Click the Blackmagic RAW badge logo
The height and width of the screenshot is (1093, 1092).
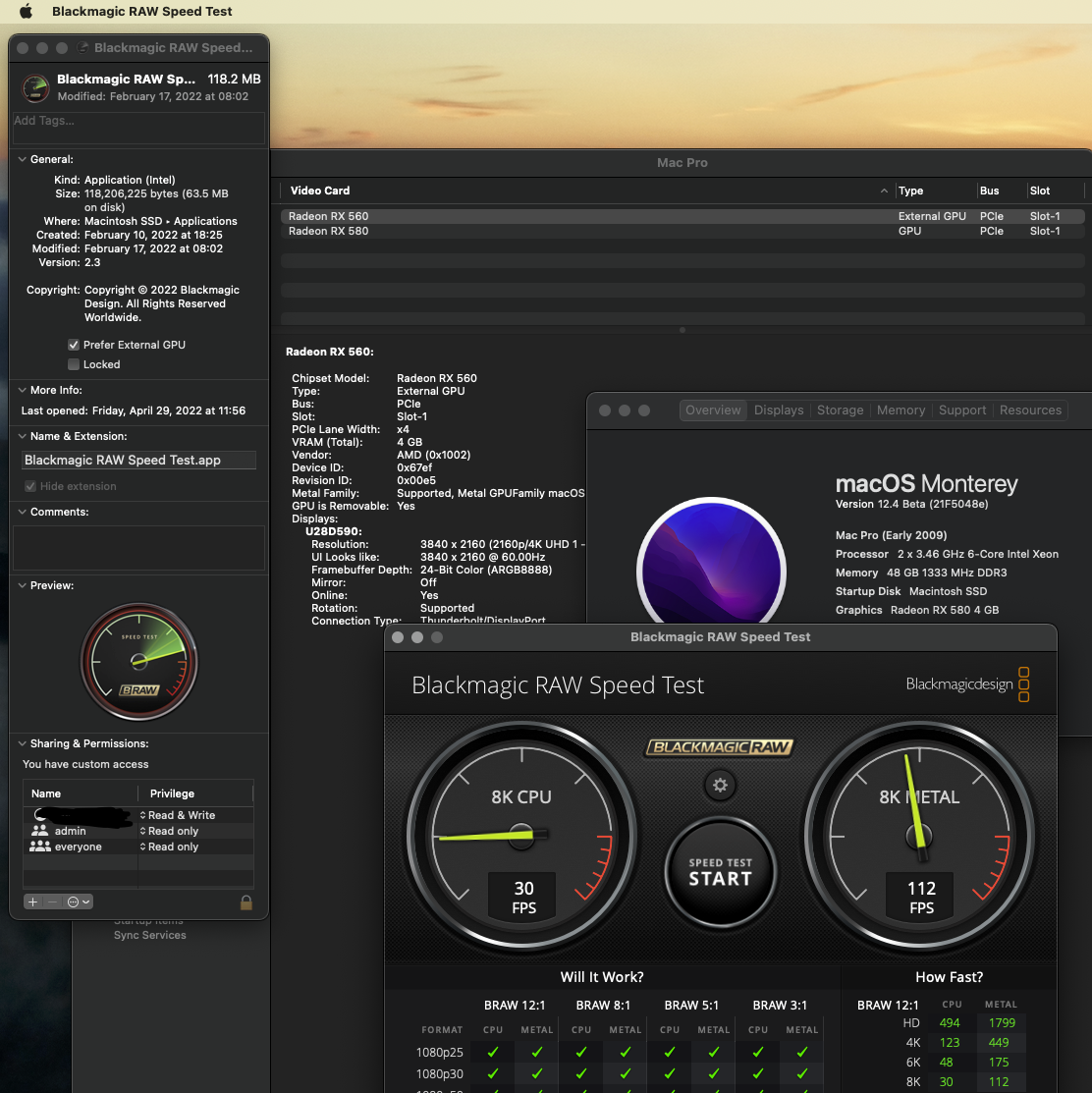click(x=720, y=747)
